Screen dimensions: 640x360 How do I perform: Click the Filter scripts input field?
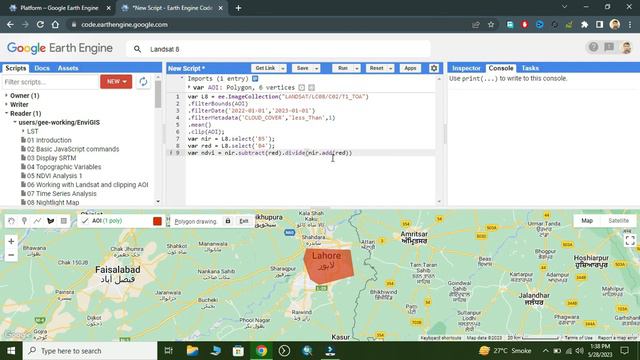[x=50, y=82]
